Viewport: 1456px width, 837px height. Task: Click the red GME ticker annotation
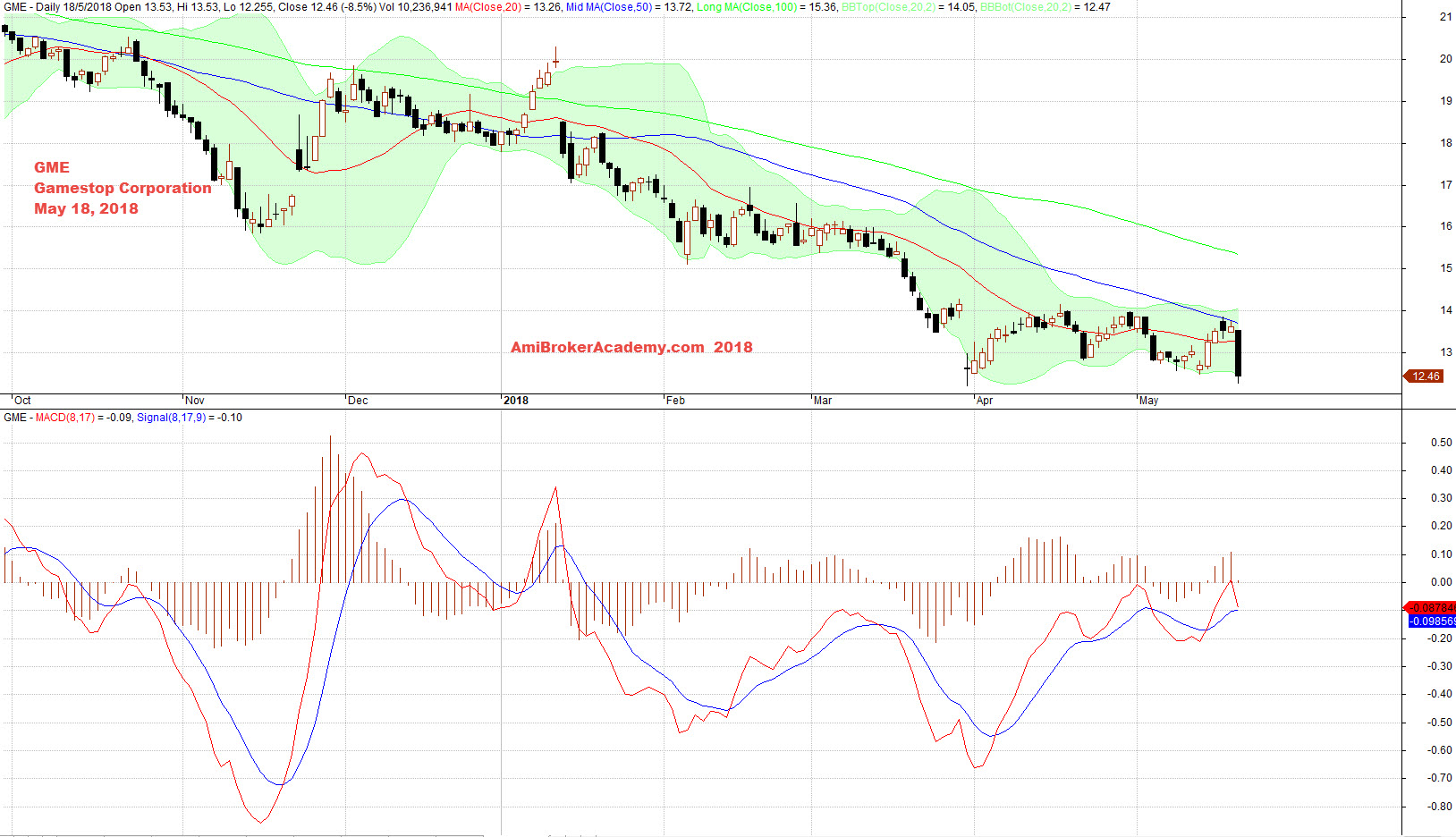(x=52, y=167)
